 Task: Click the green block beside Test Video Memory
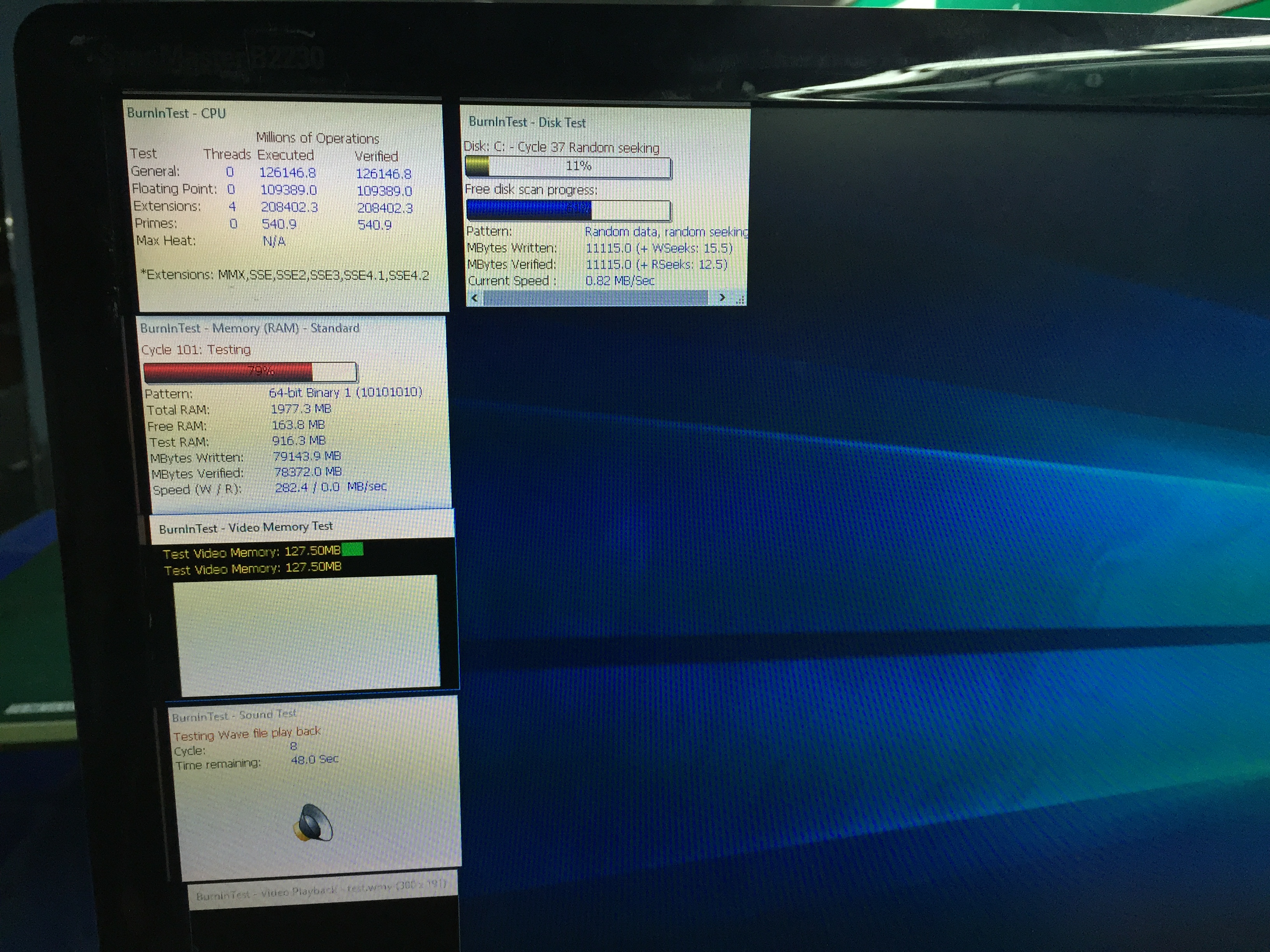point(353,550)
